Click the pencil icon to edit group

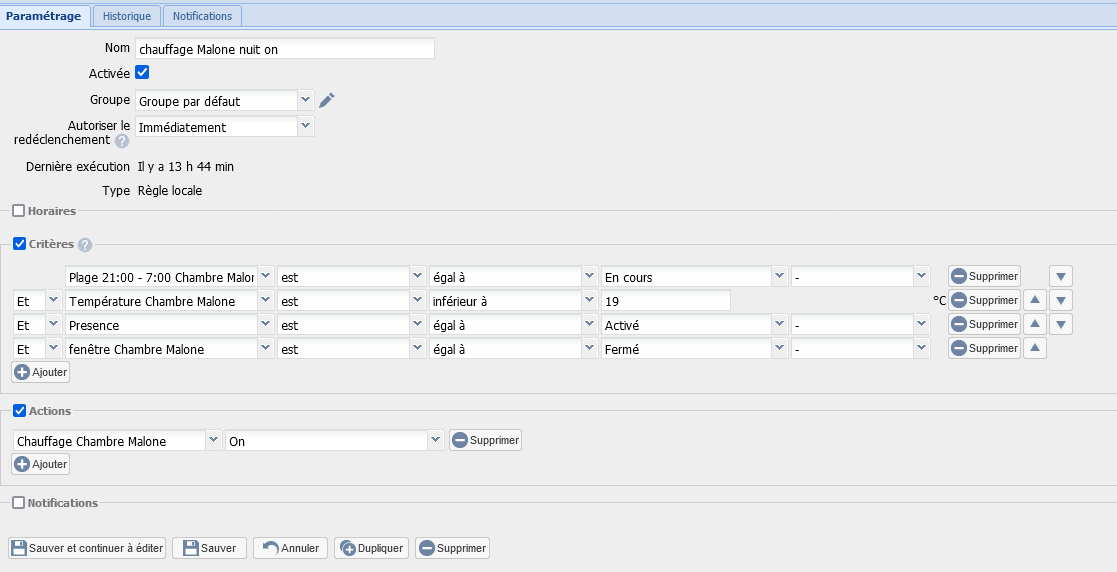327,100
